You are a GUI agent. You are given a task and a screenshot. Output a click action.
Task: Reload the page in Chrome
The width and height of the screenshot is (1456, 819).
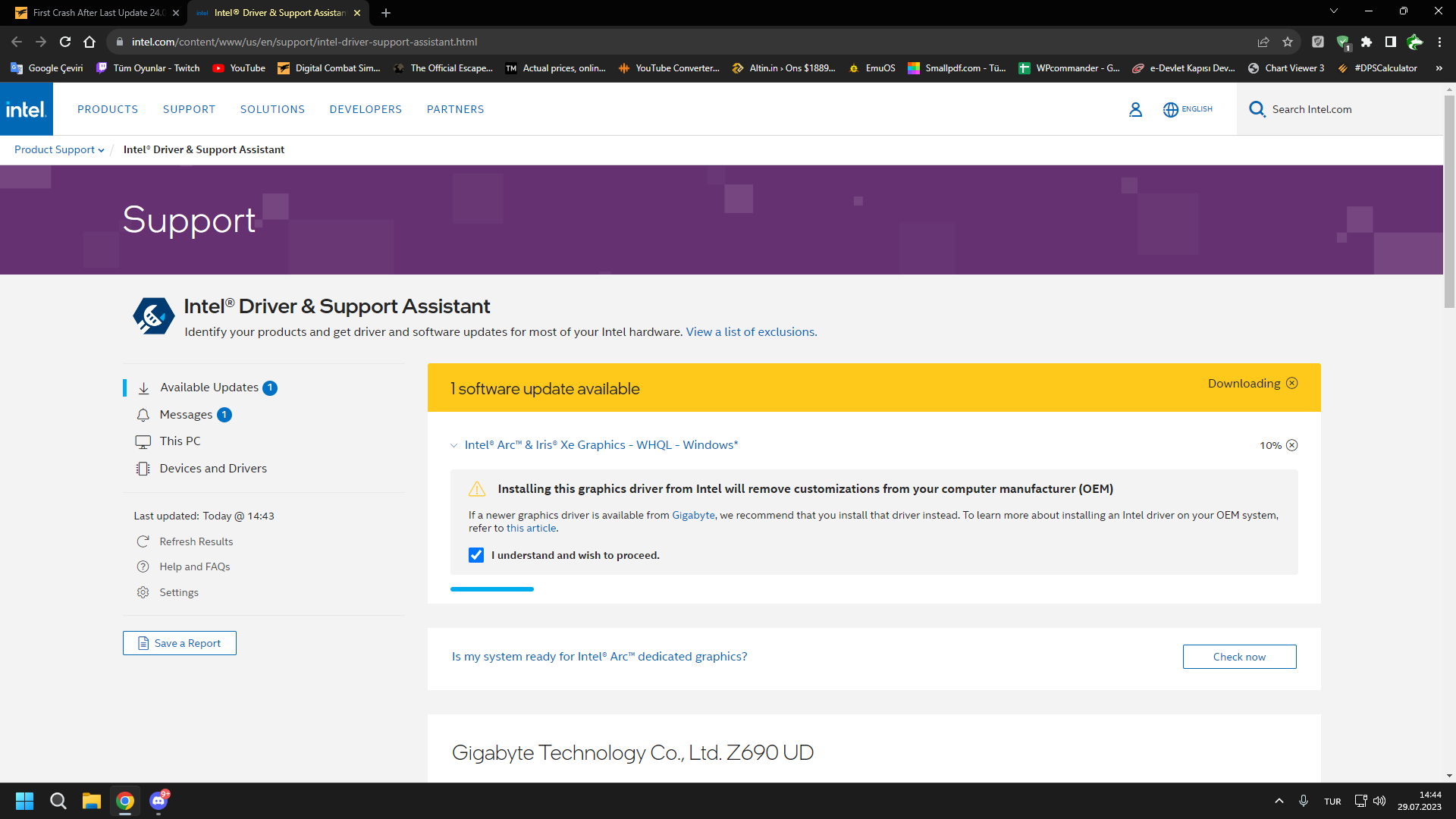[65, 42]
